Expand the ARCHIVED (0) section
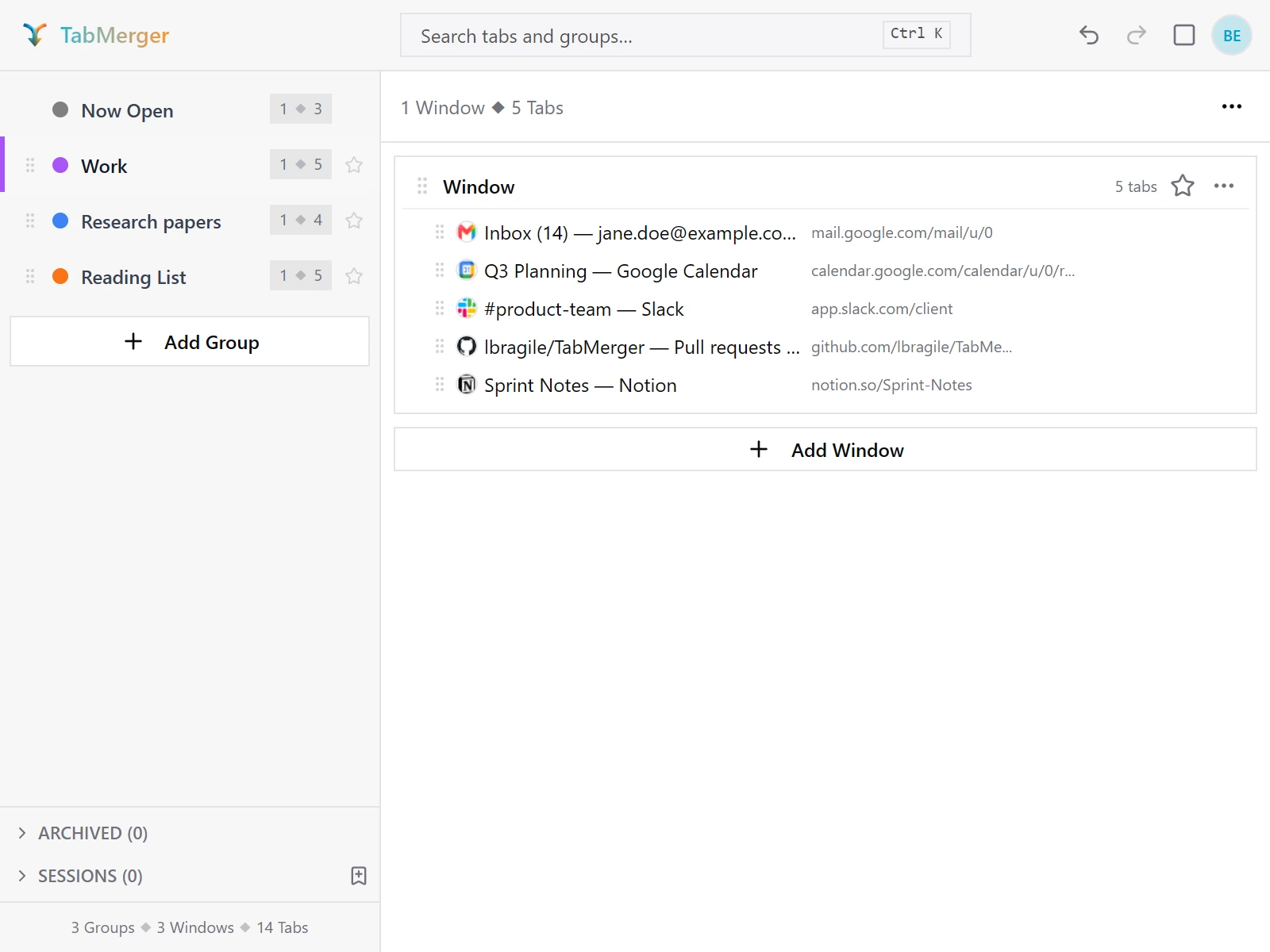The image size is (1270, 952). (x=83, y=833)
